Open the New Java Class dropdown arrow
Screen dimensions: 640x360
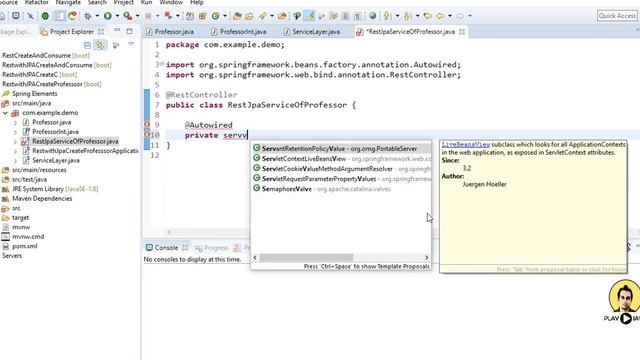(224, 16)
